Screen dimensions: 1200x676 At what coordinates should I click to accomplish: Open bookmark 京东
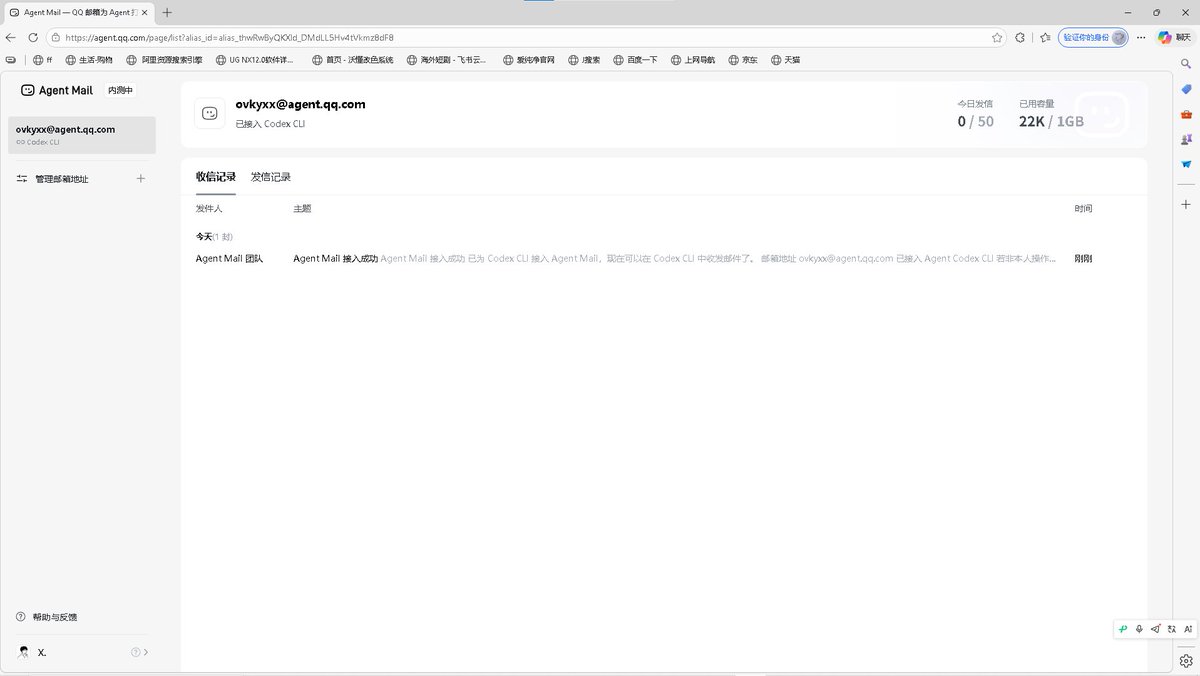[x=742, y=60]
